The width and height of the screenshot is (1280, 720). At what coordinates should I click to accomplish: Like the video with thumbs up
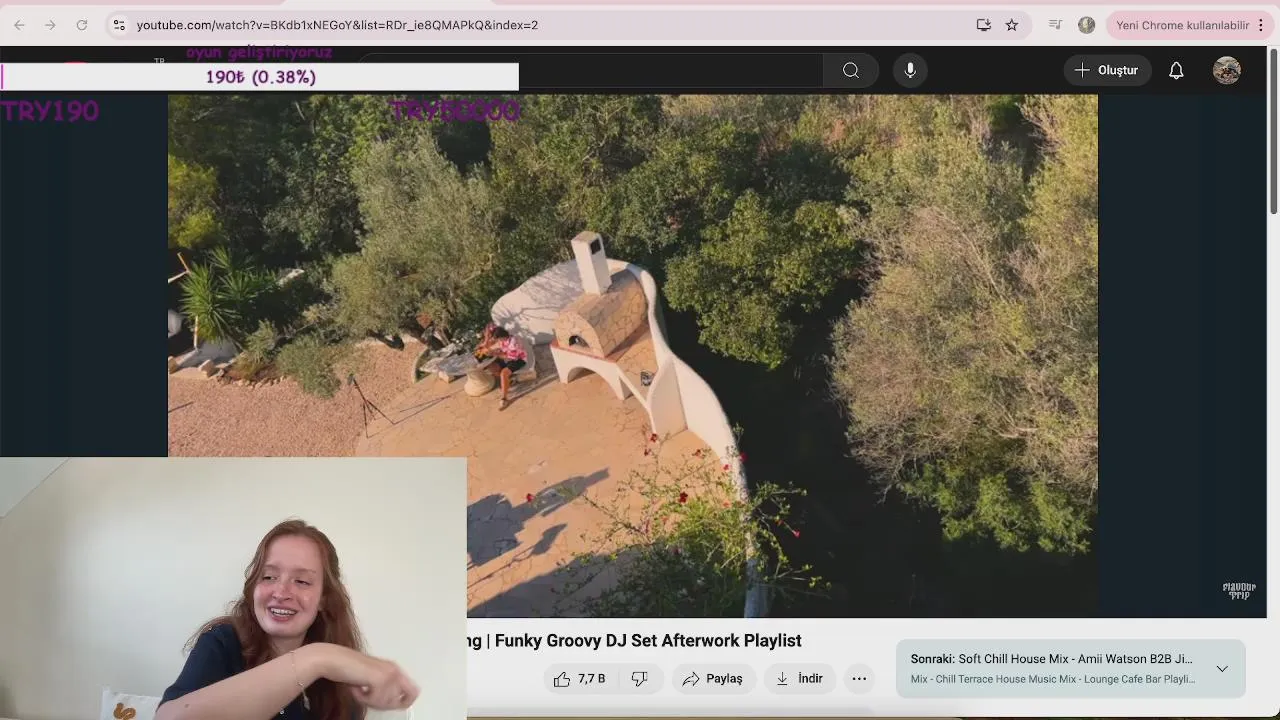point(580,679)
